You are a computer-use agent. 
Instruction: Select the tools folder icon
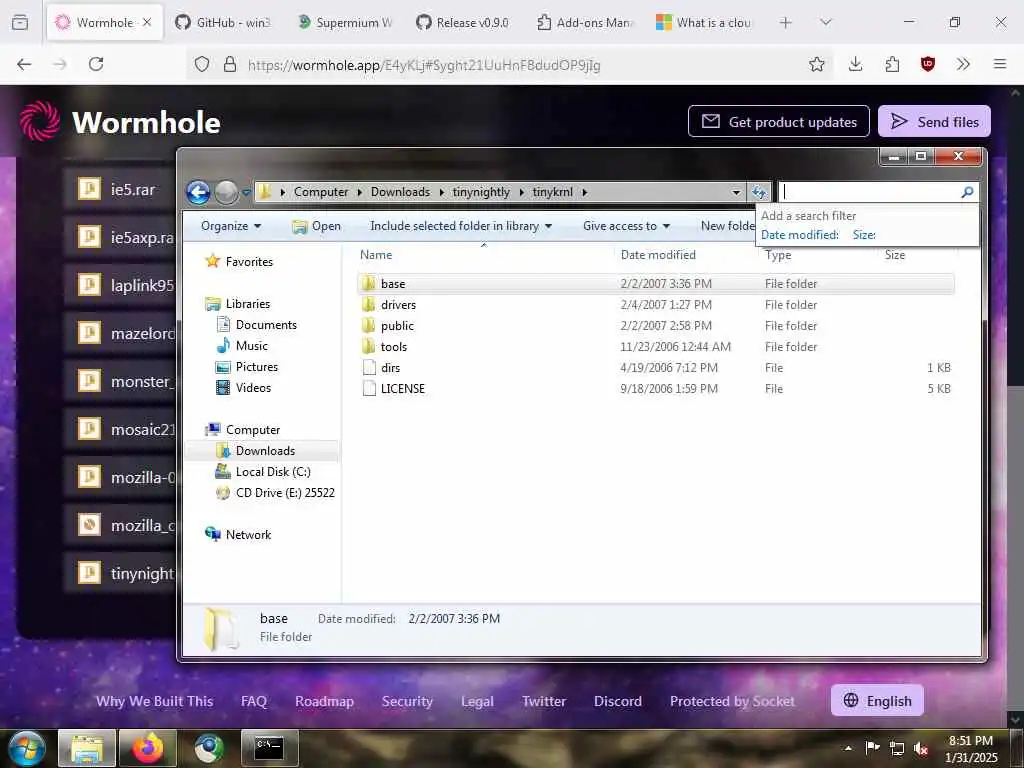[x=369, y=346]
